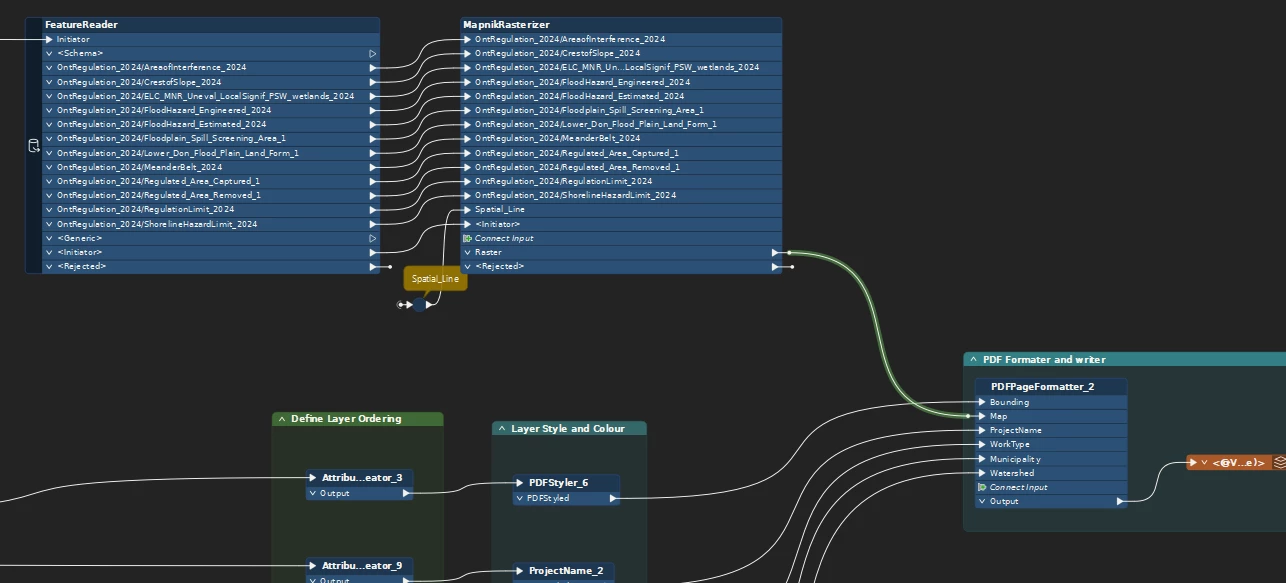Click FeatureReader AreaofInterference_2024 output port arrow
Viewport: 1286px width, 583px height.
click(373, 68)
